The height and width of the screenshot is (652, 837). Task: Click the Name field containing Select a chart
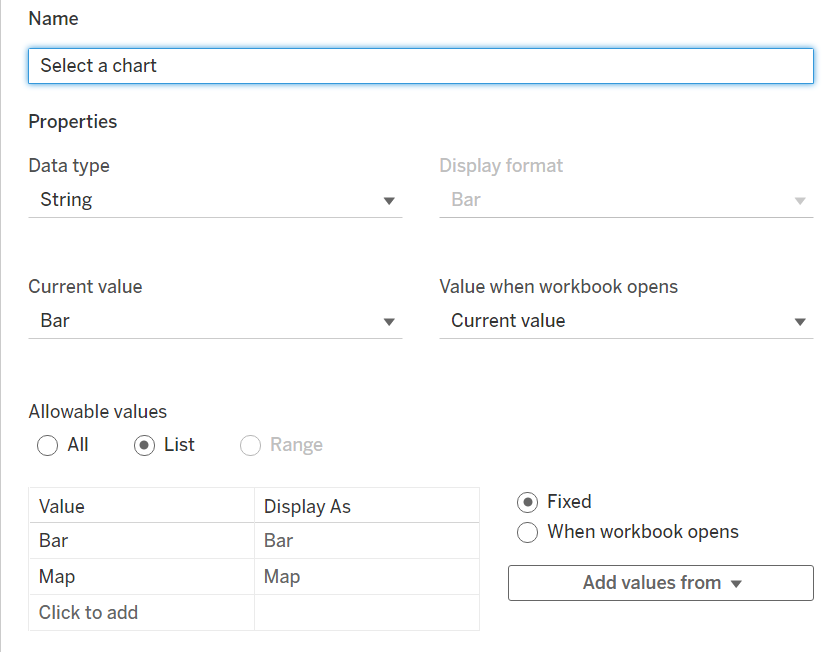point(420,66)
